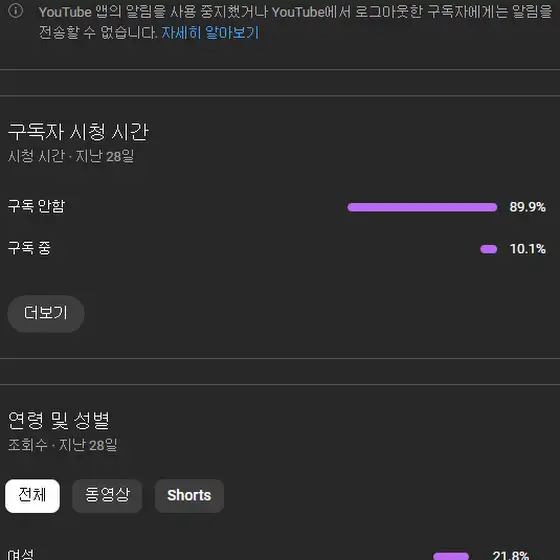Open the 자세히 알아보기 link
Viewport: 560px width, 560px height.
210,33
